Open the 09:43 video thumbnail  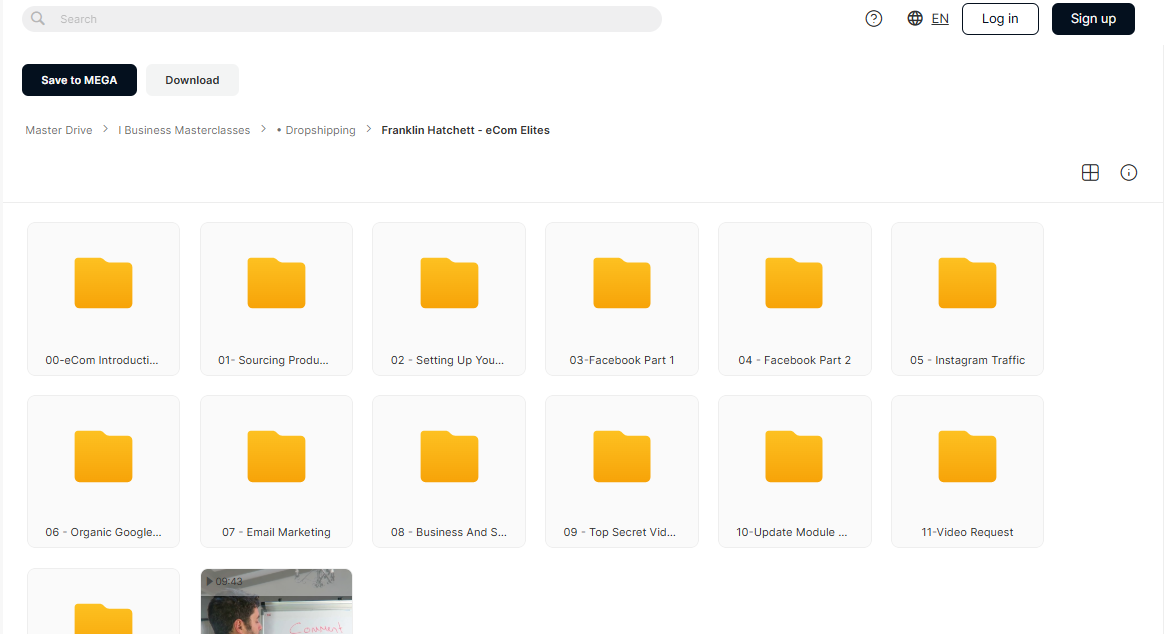pos(276,601)
